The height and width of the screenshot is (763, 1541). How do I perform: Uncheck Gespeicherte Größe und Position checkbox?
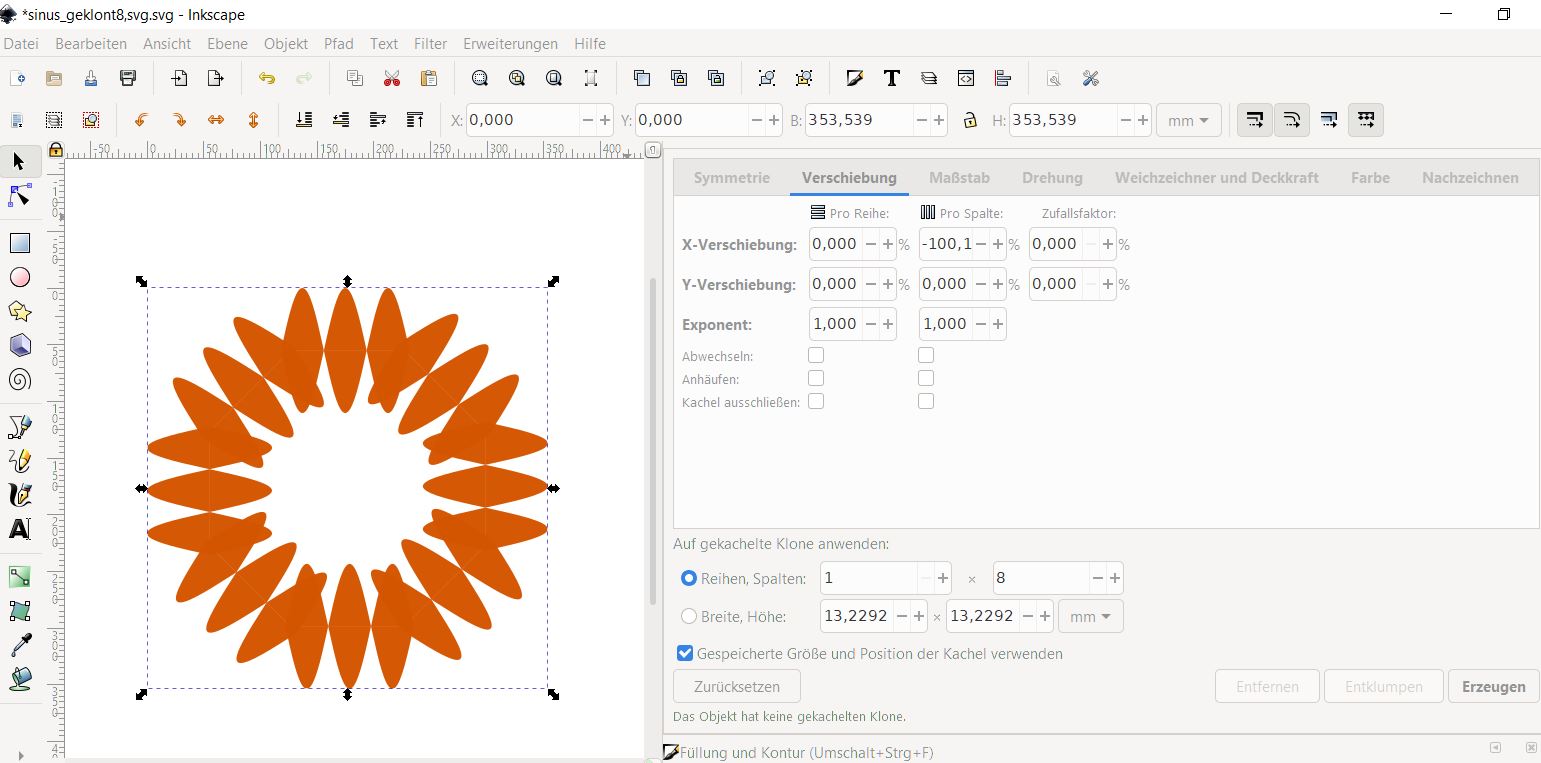pos(685,654)
